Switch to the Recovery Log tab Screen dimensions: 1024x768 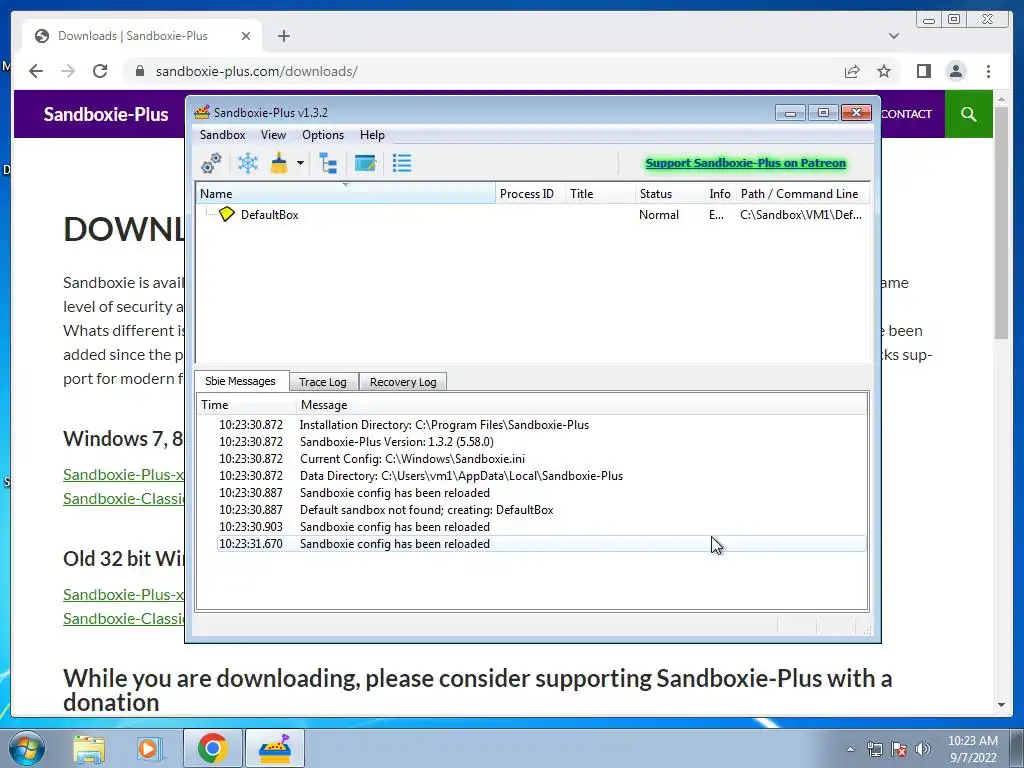[403, 382]
